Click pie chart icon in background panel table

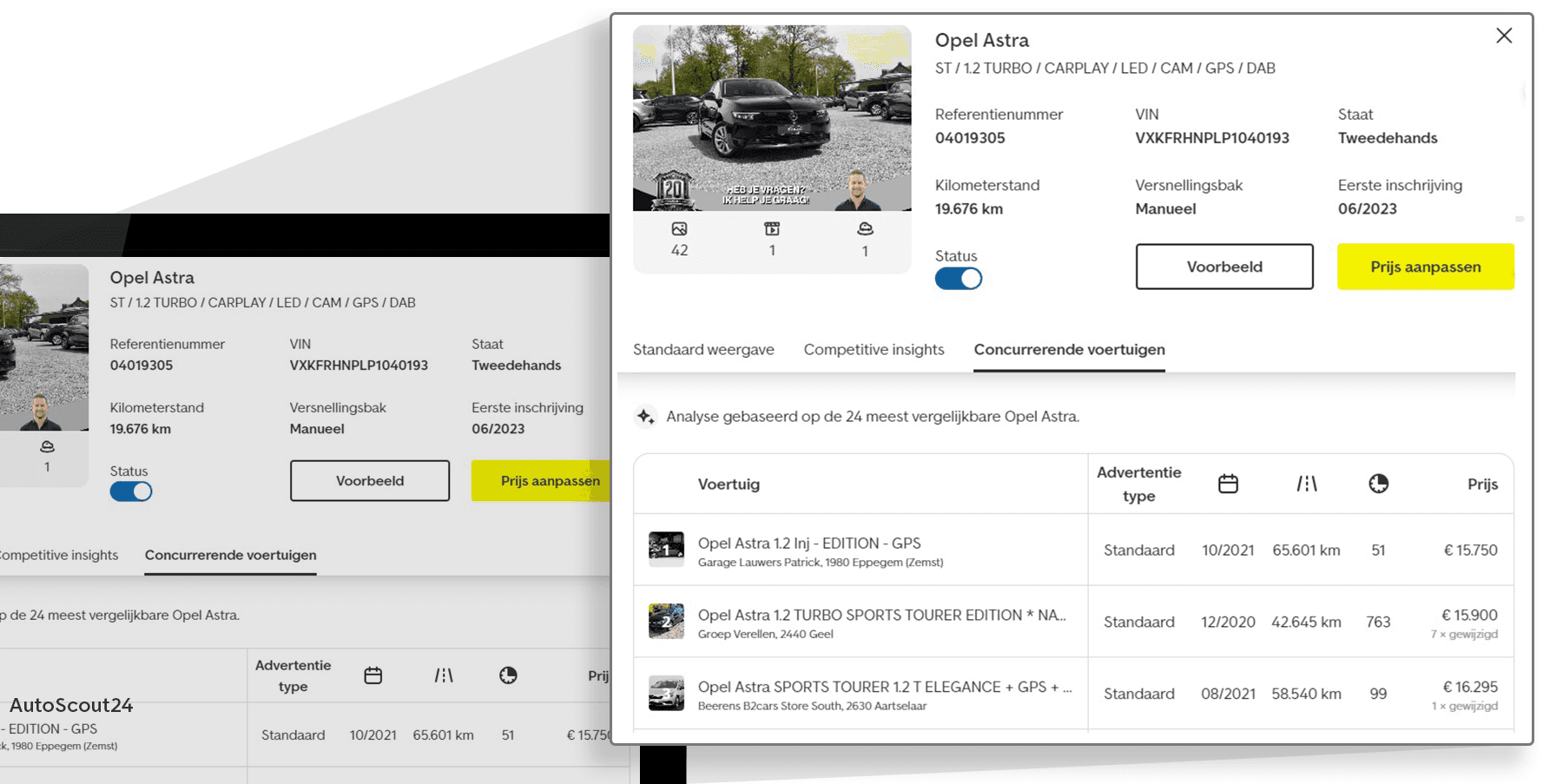pos(508,675)
